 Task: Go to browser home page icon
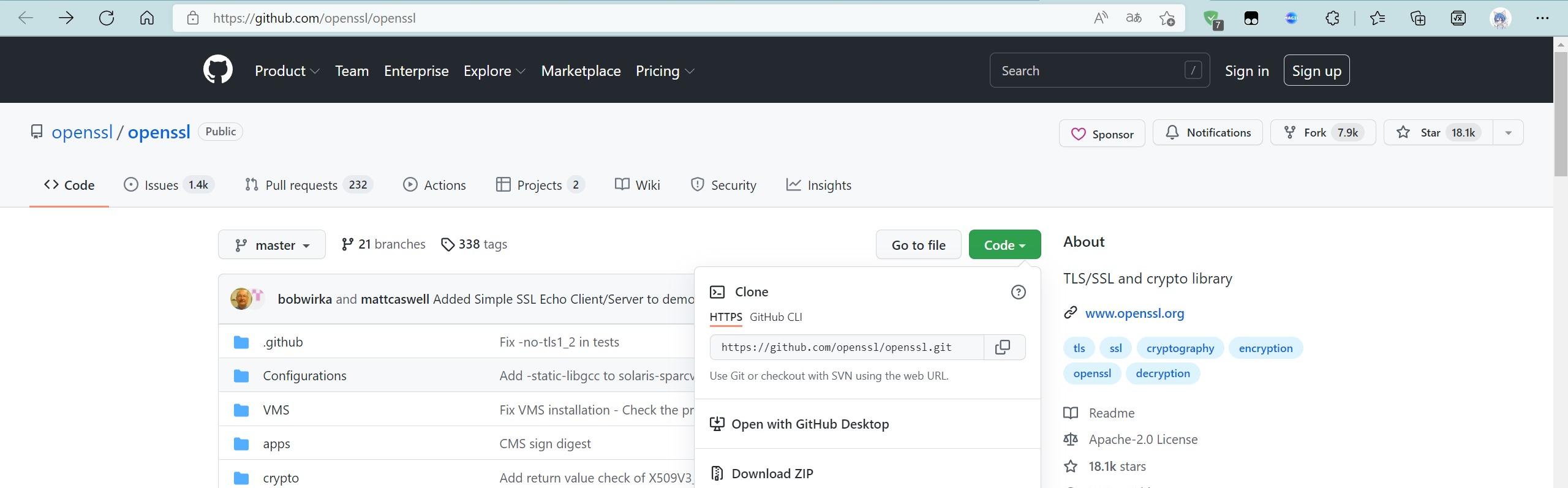pyautogui.click(x=147, y=18)
